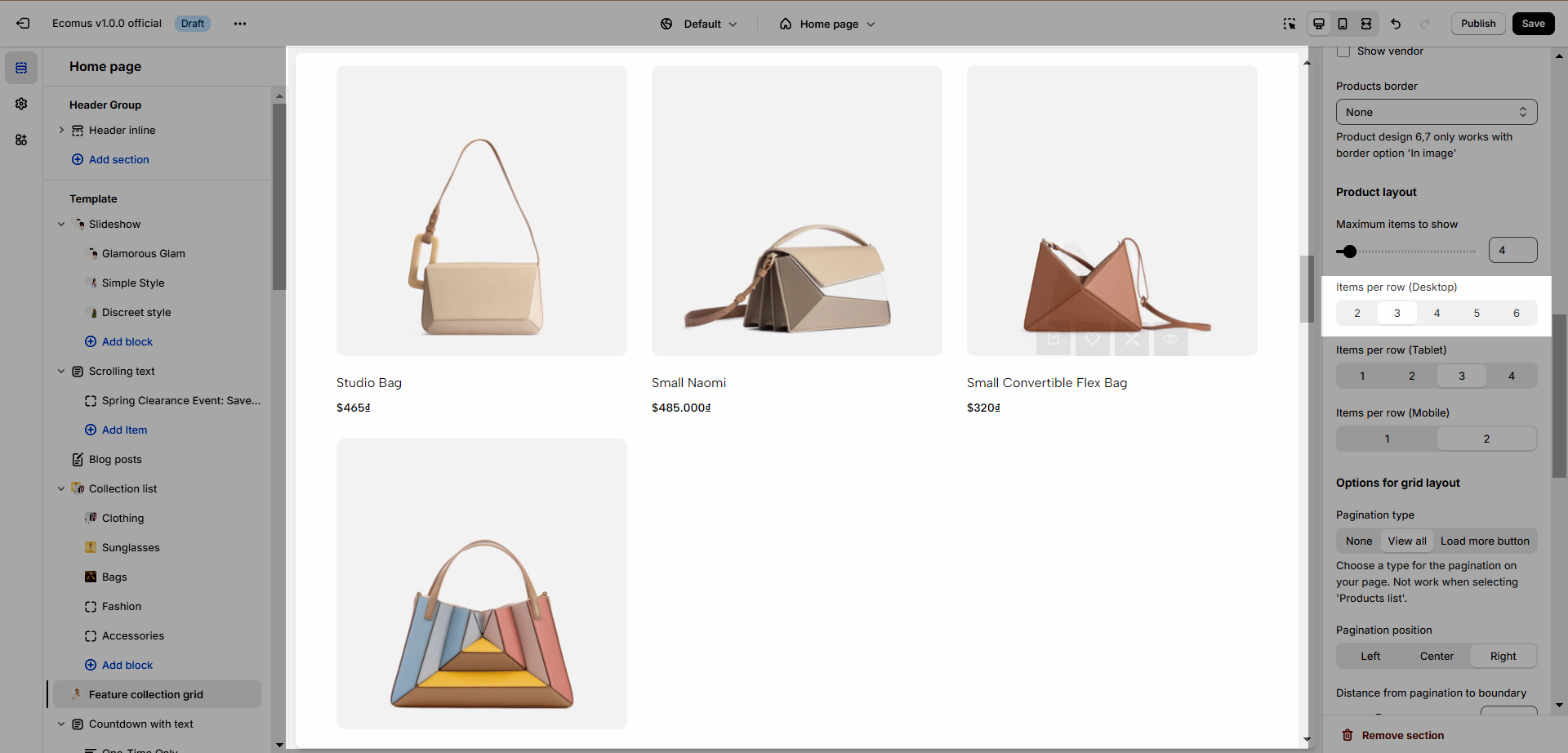
Task: Select pagination type View all
Action: (1407, 541)
